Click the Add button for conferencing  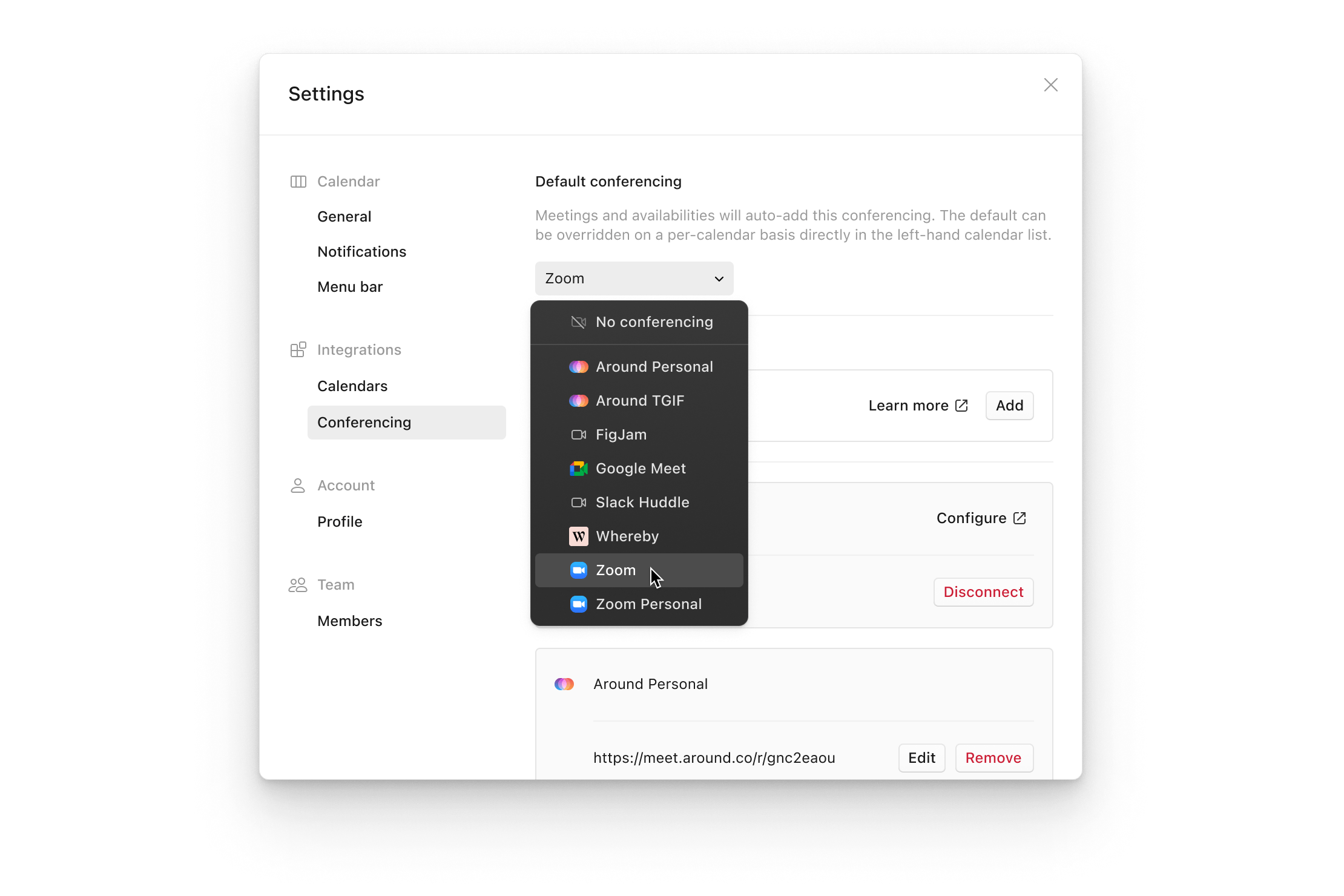[1009, 405]
